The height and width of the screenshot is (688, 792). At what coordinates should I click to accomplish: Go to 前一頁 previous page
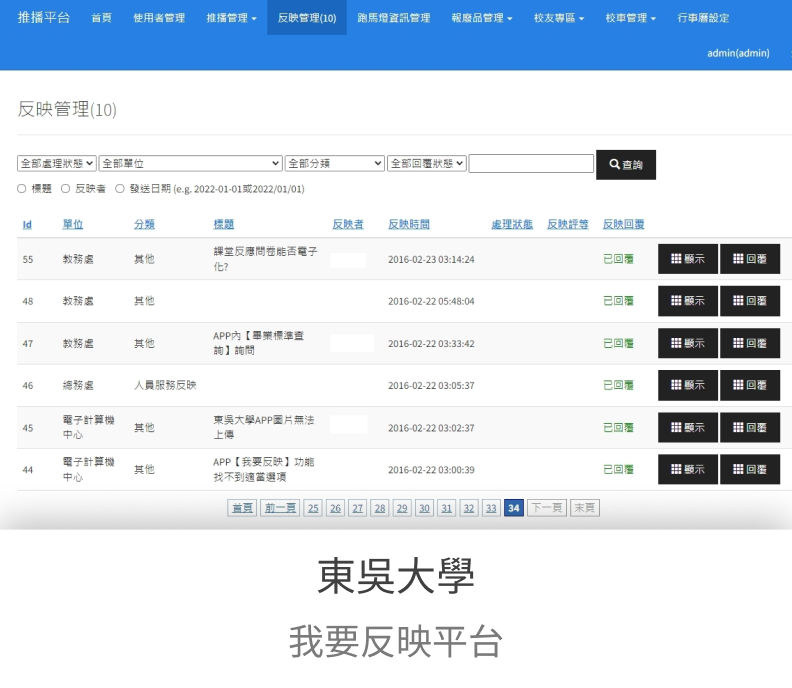coord(280,508)
